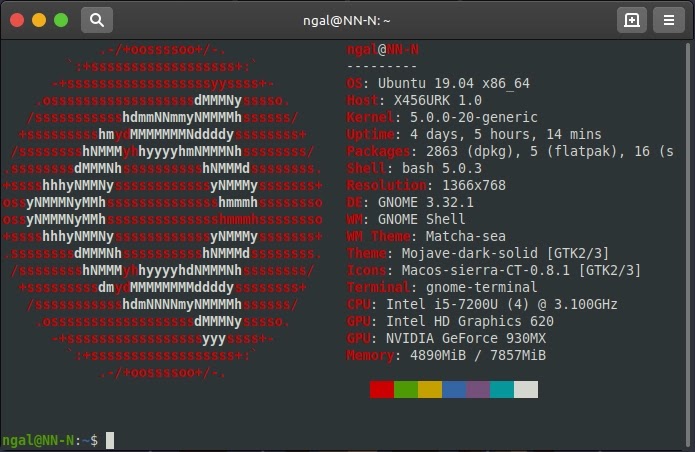
Task: Click the ngal@NN-N prompt text at bottom
Action: pyautogui.click(x=38, y=440)
